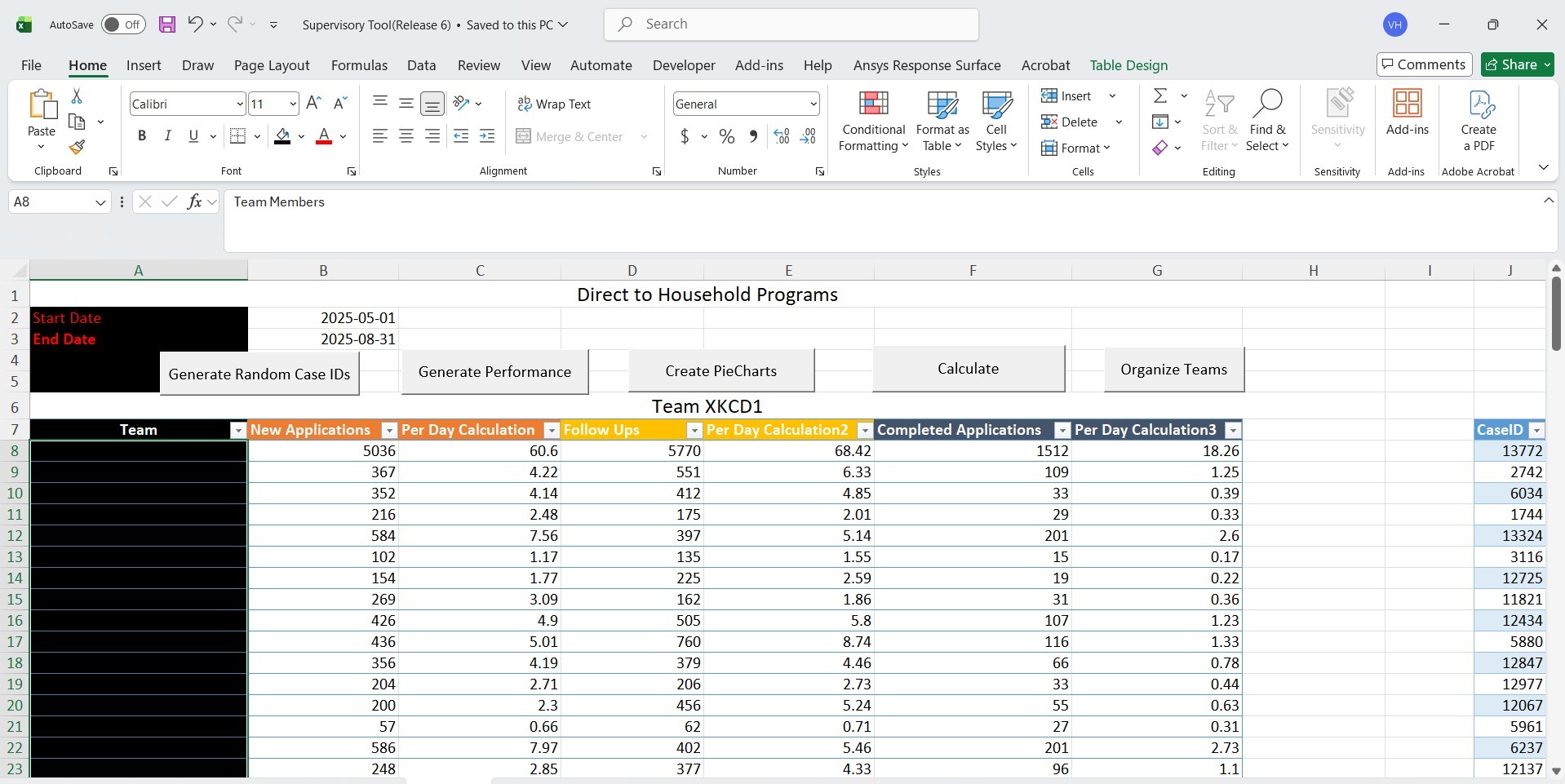Click Increase Font Size icon
The width and height of the screenshot is (1565, 784).
point(313,103)
